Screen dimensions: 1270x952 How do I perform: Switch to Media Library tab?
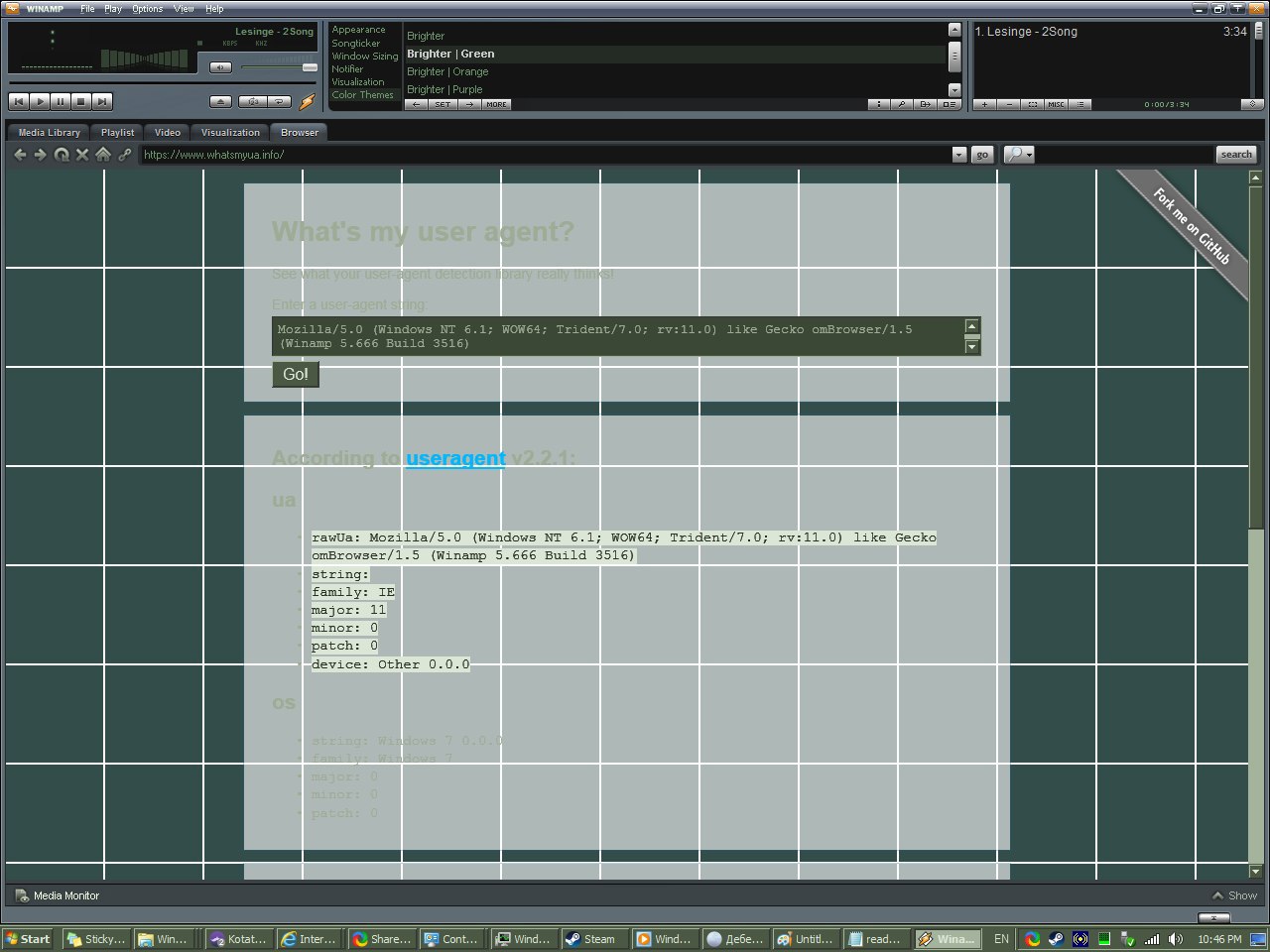point(49,132)
